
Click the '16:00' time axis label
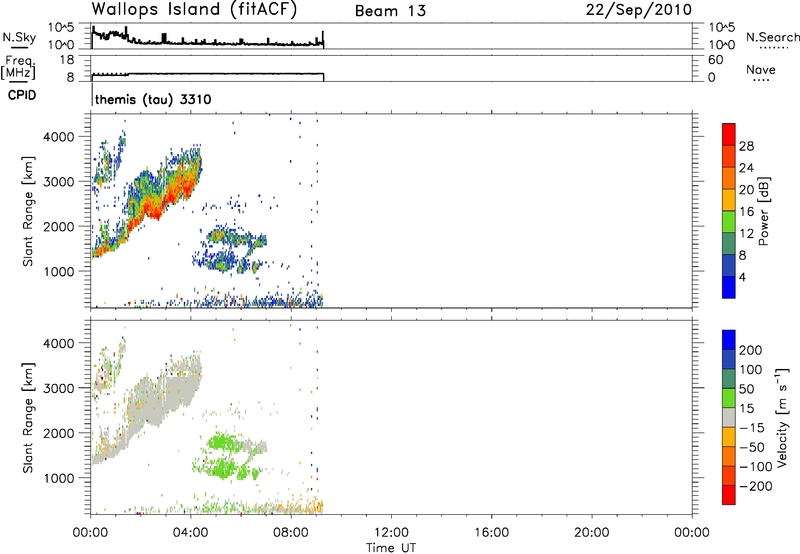(491, 533)
